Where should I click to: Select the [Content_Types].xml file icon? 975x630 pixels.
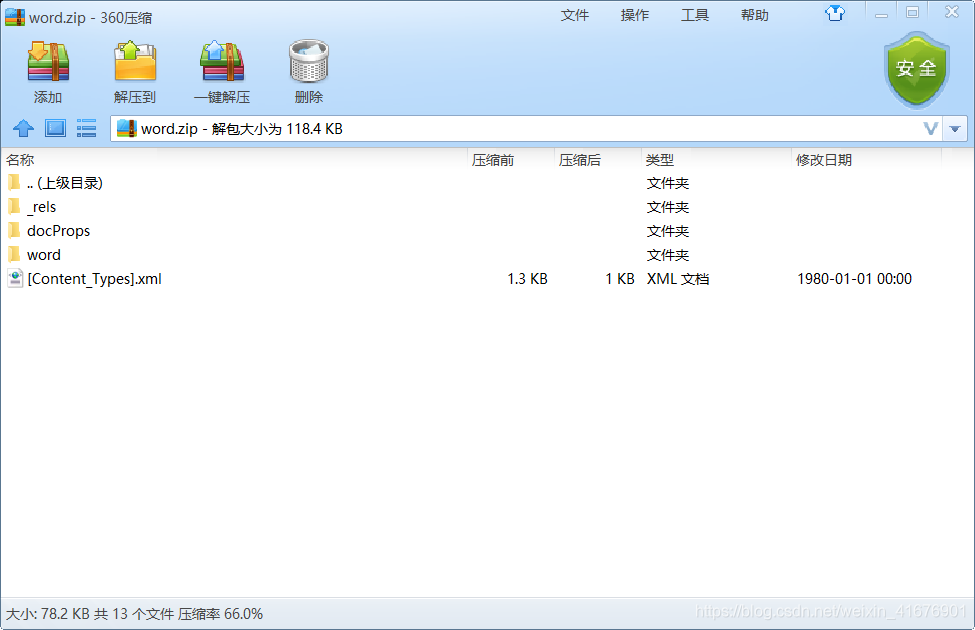tap(15, 278)
